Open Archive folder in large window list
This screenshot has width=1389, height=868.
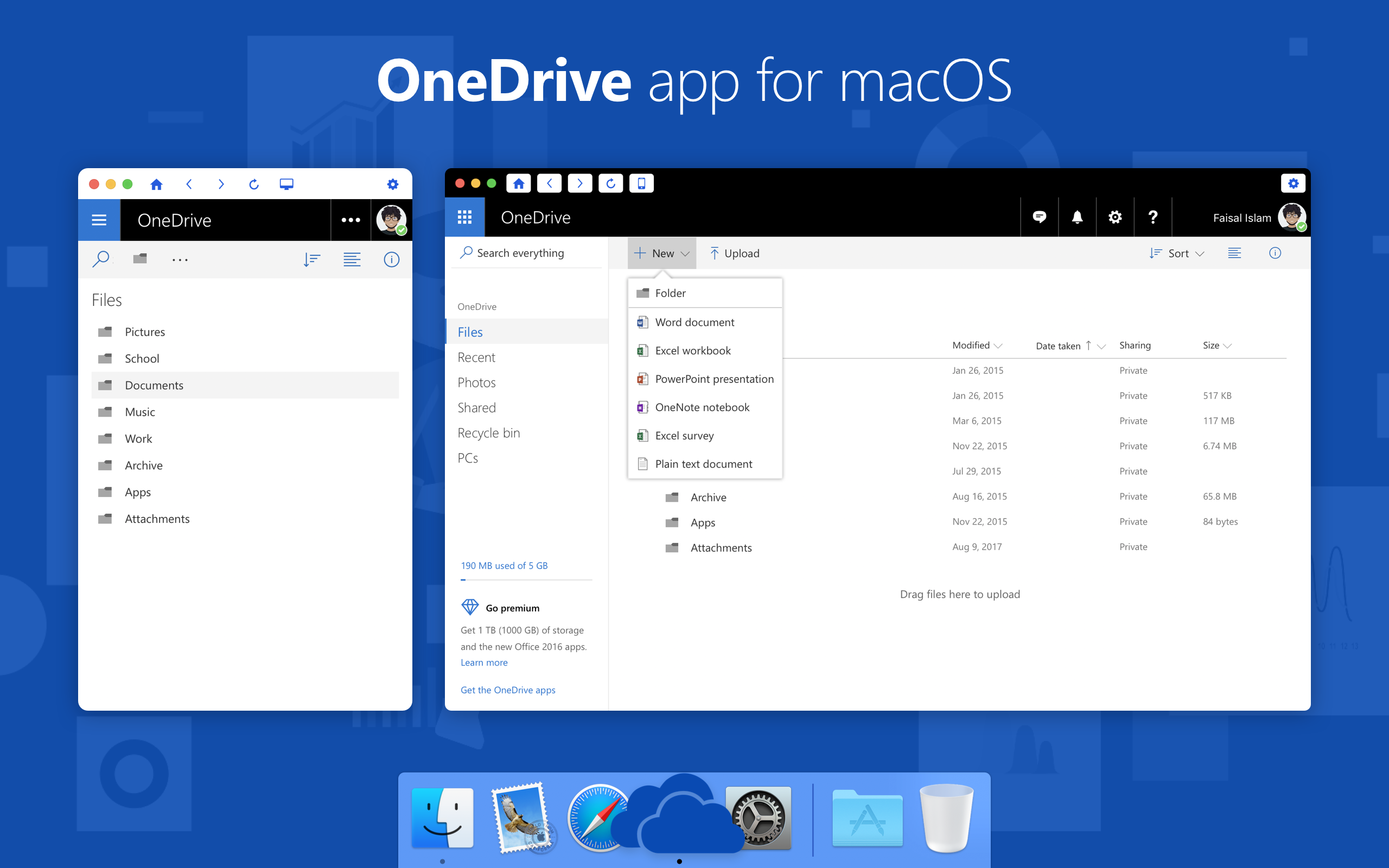pos(708,497)
